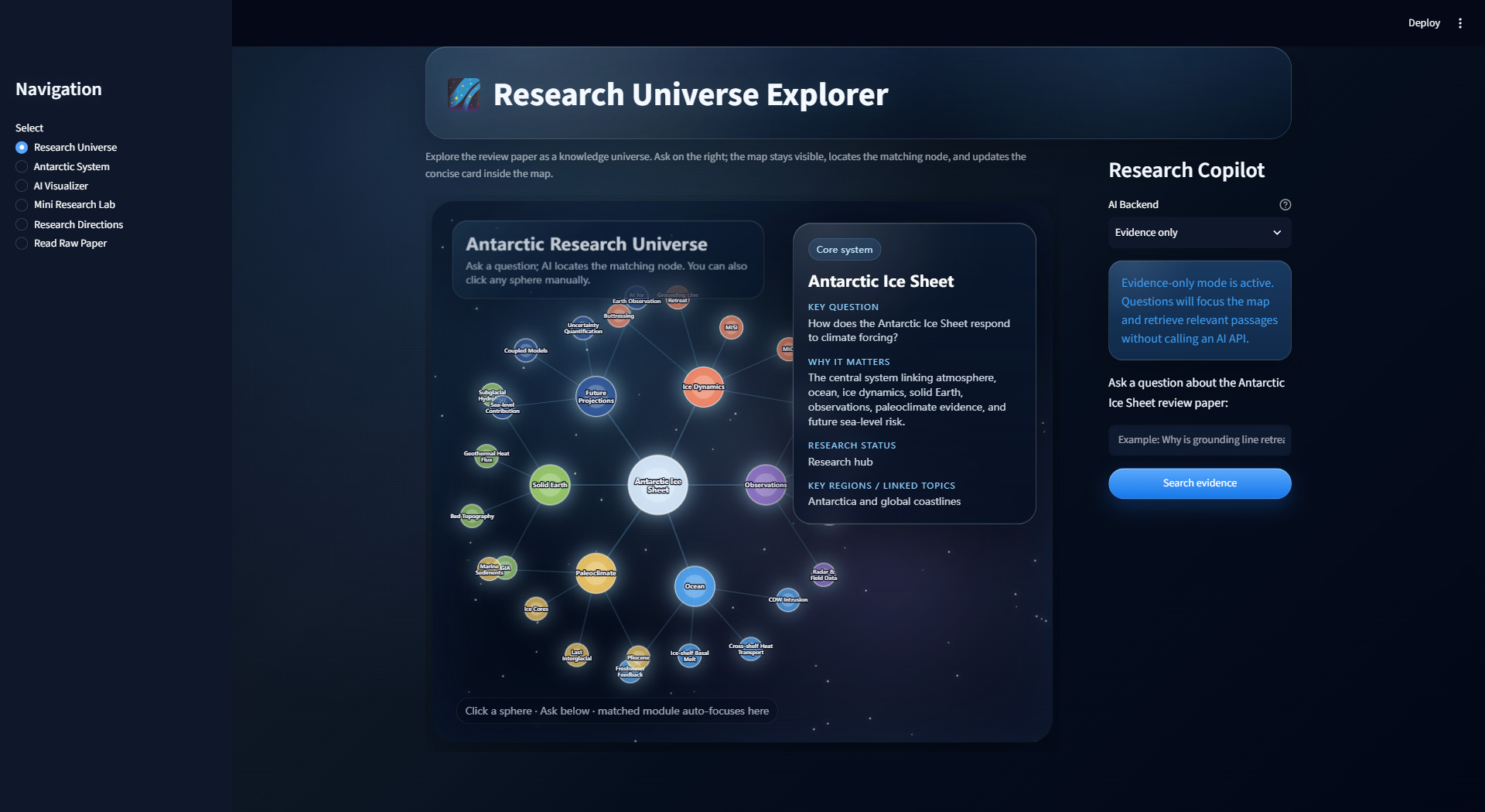Screen dimensions: 1485x812
Task: Click the Ocean node
Action: pyautogui.click(x=695, y=586)
